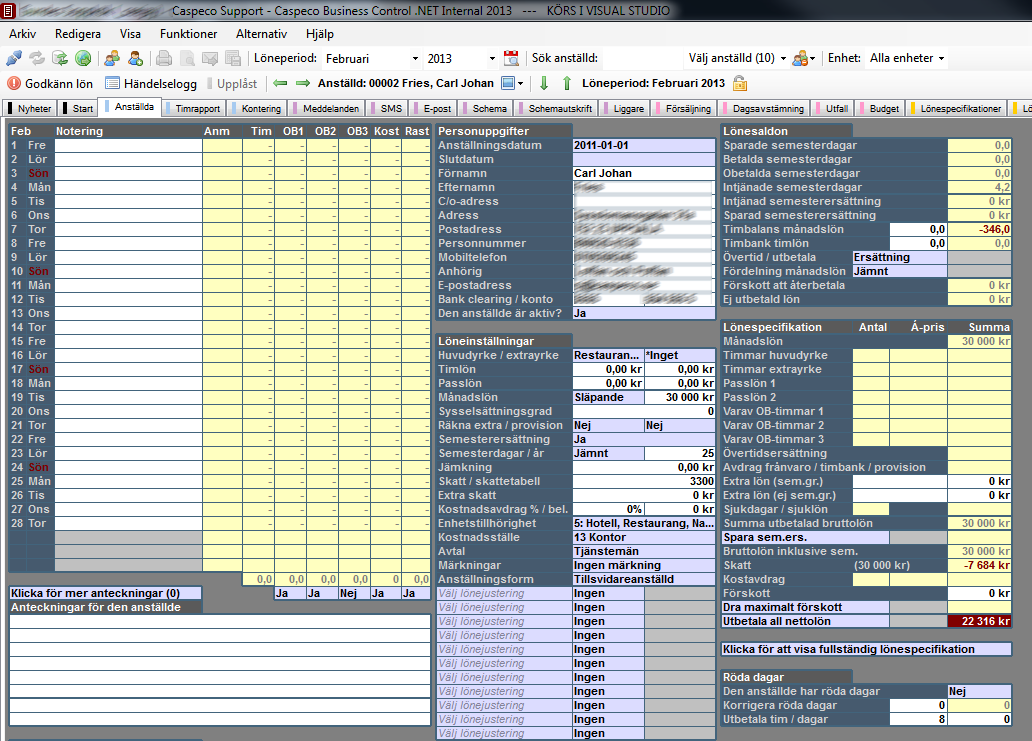Click the print preview icon
Viewport: 1032px width, 741px height.
[x=187, y=59]
